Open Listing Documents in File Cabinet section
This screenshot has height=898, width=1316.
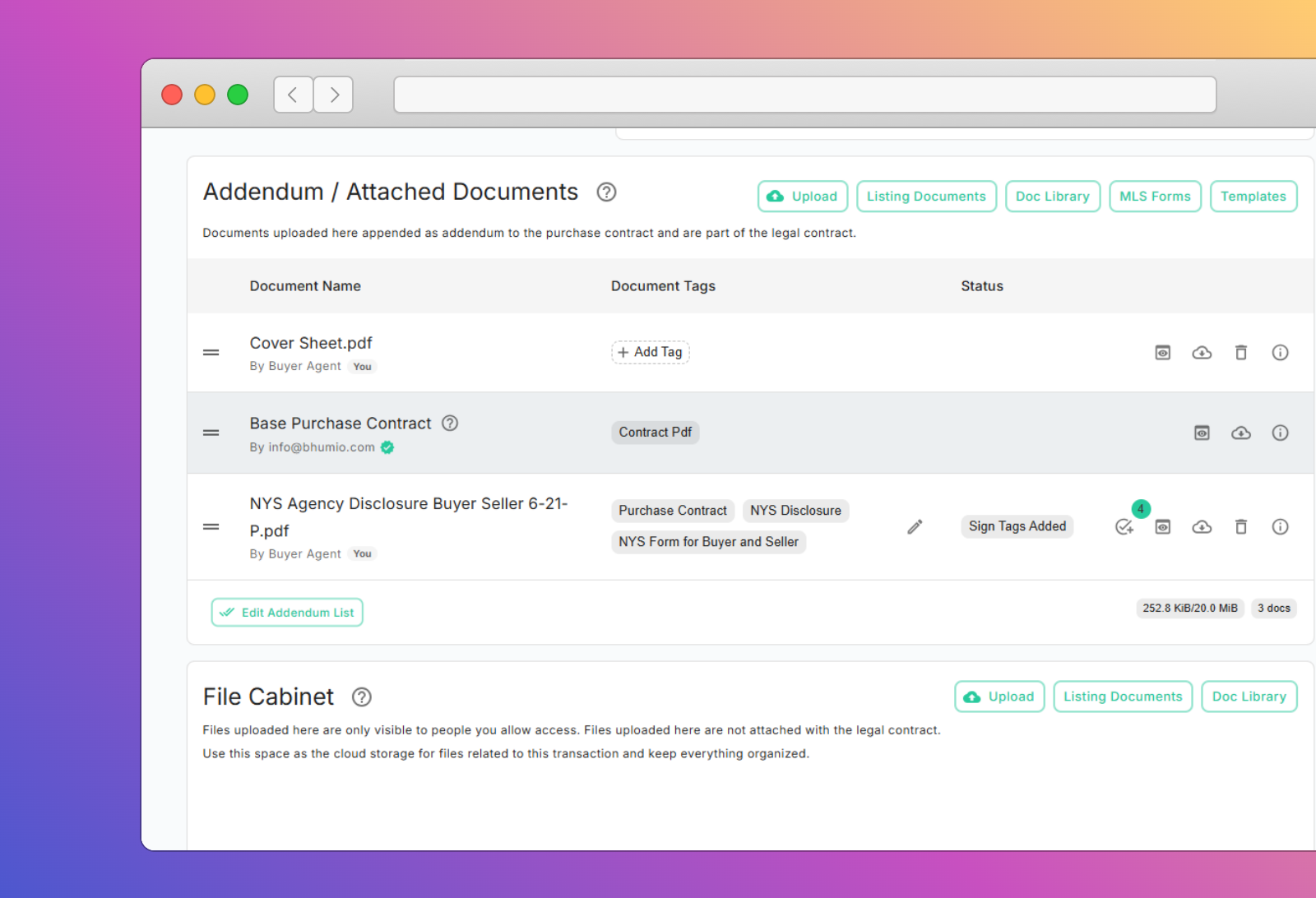pyautogui.click(x=1122, y=696)
